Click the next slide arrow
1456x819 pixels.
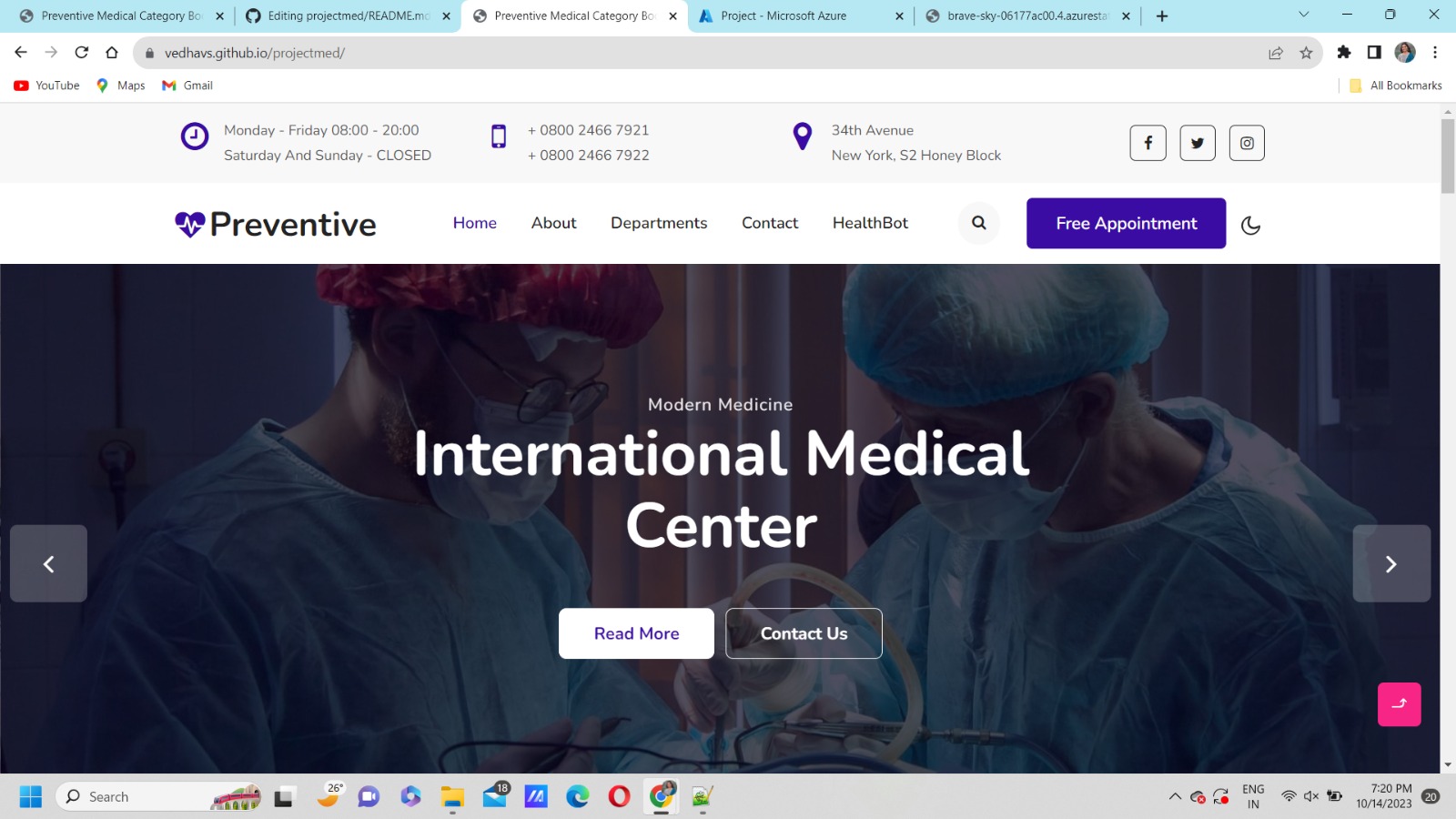1390,564
